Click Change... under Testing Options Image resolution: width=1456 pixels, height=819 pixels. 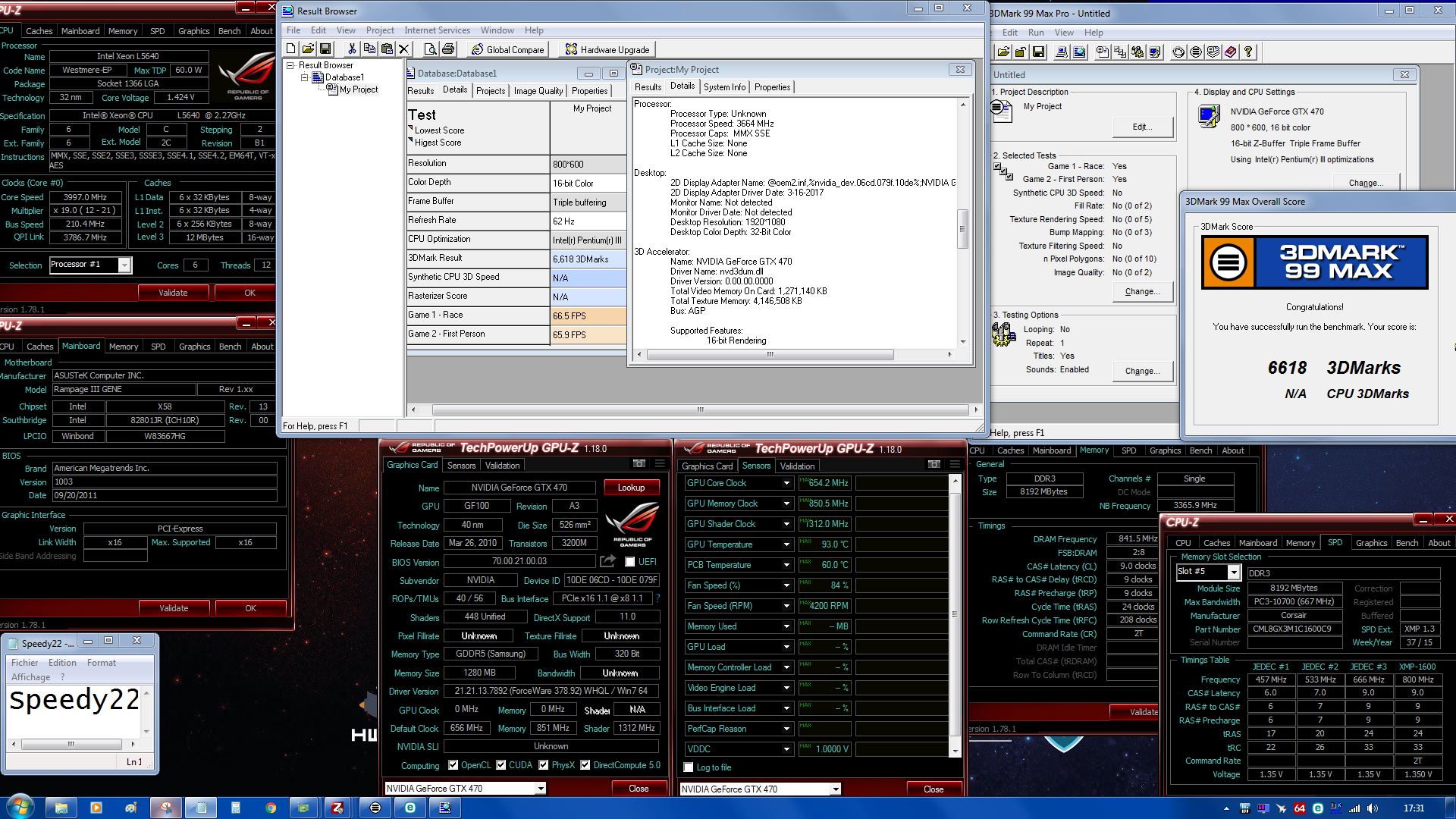[1142, 371]
